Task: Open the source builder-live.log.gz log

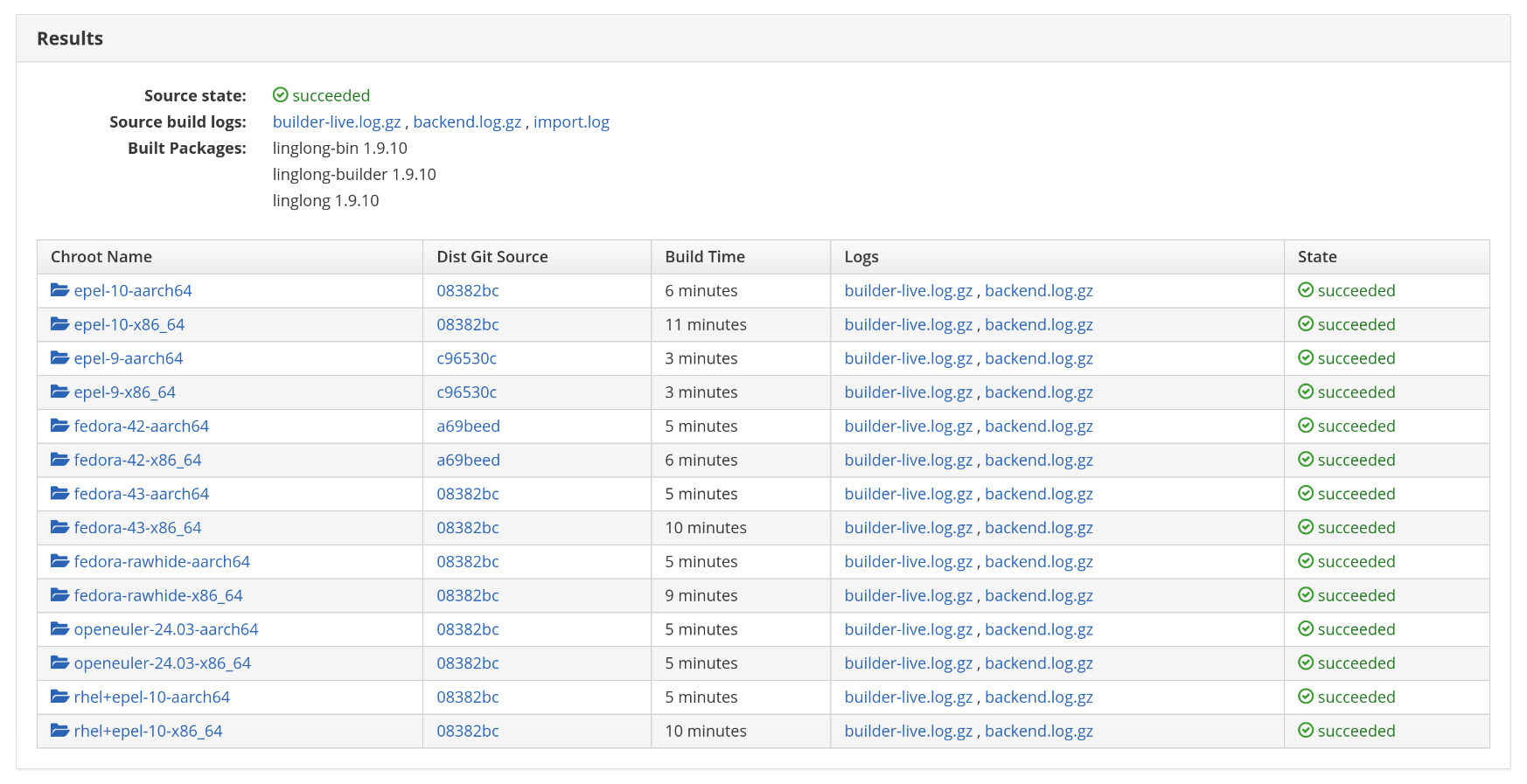Action: point(337,122)
